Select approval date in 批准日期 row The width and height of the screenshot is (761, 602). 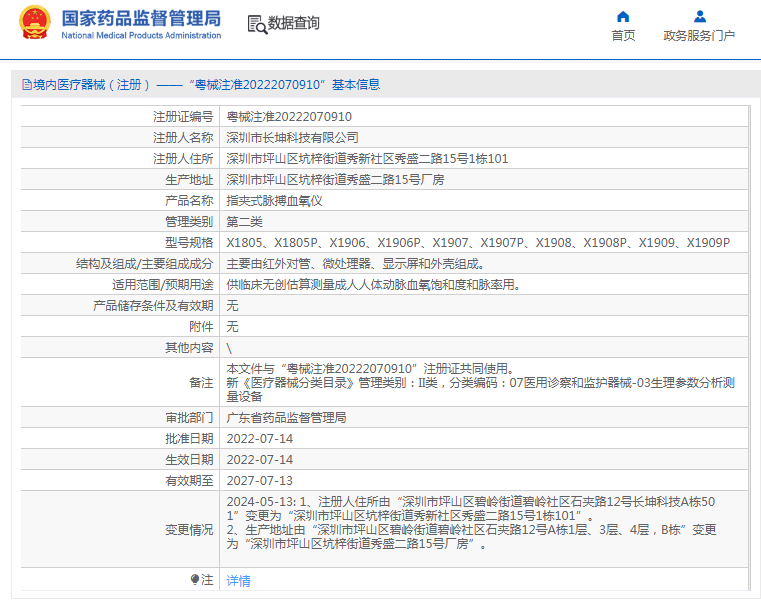[260, 438]
